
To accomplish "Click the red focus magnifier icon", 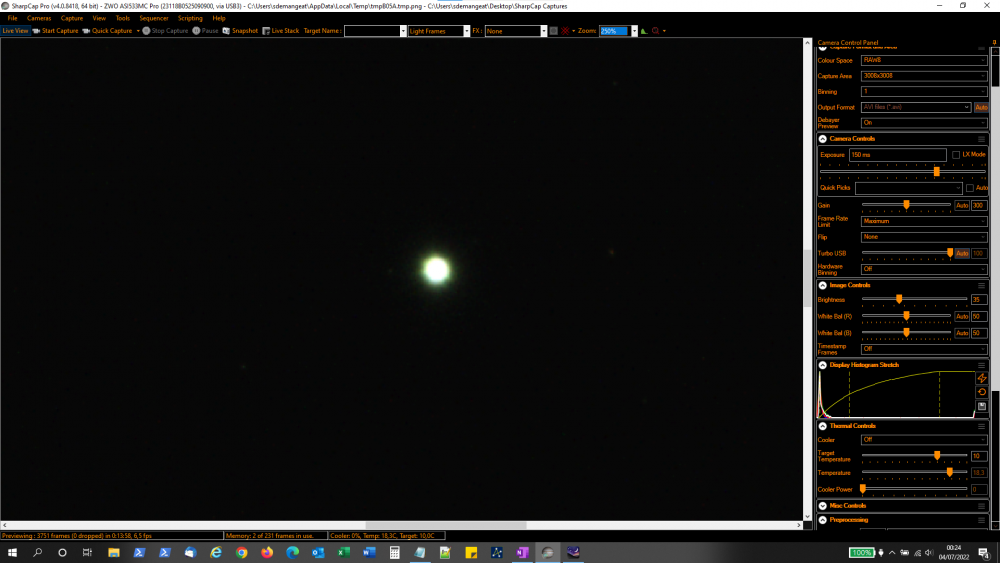I will [656, 31].
